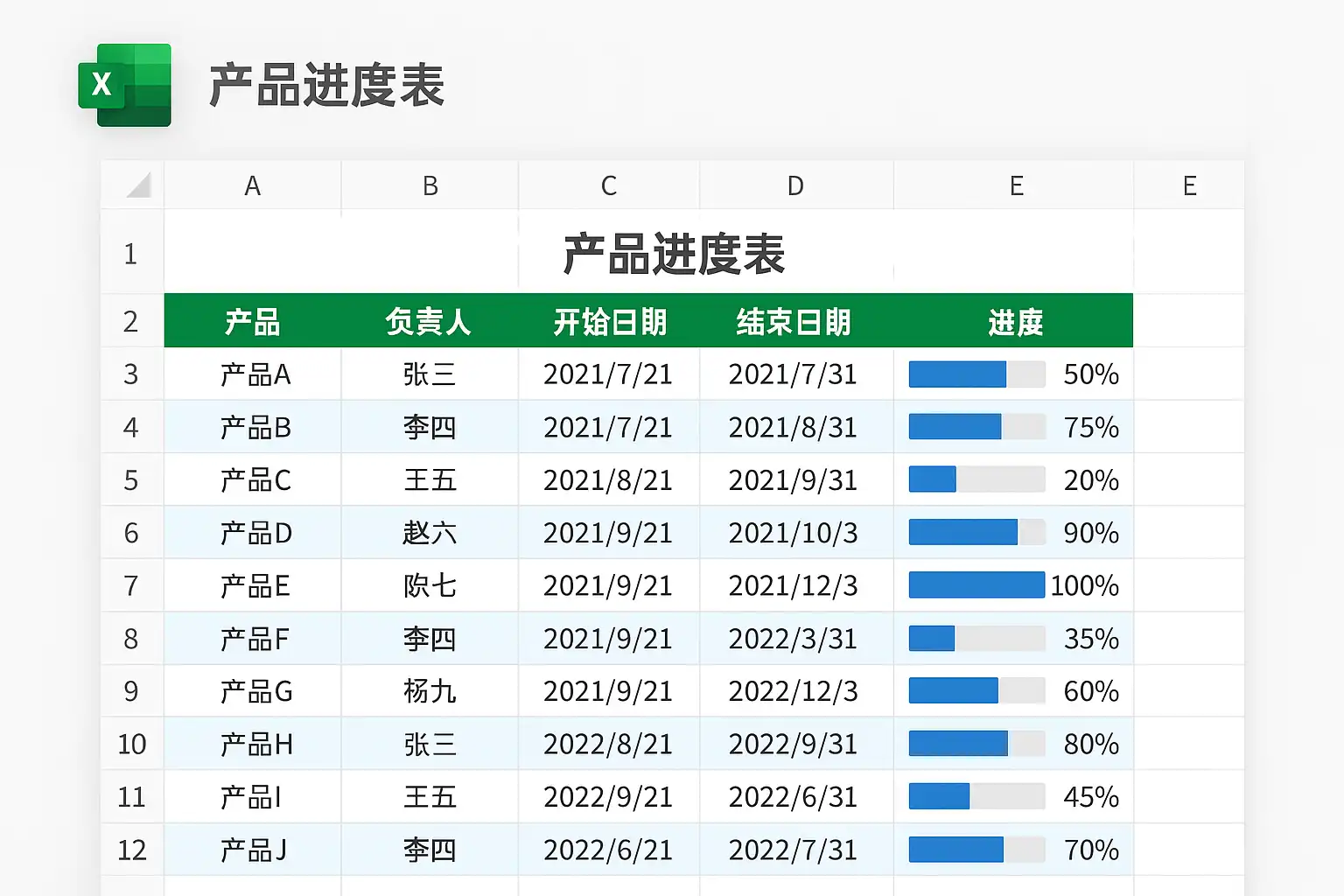Viewport: 1344px width, 896px height.
Task: Click the 负责人 header cell
Action: tap(430, 321)
